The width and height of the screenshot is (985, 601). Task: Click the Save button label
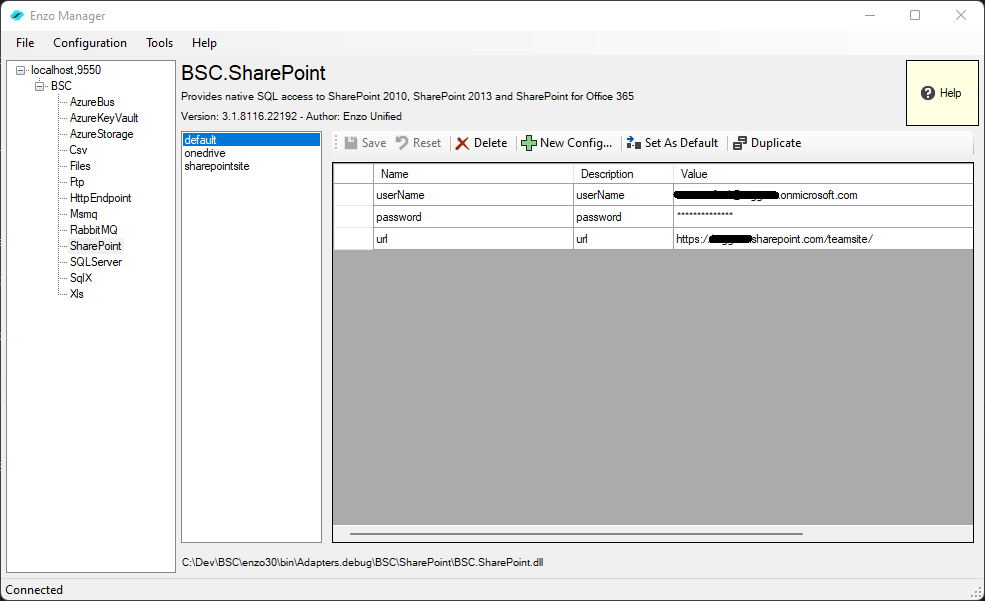point(374,143)
